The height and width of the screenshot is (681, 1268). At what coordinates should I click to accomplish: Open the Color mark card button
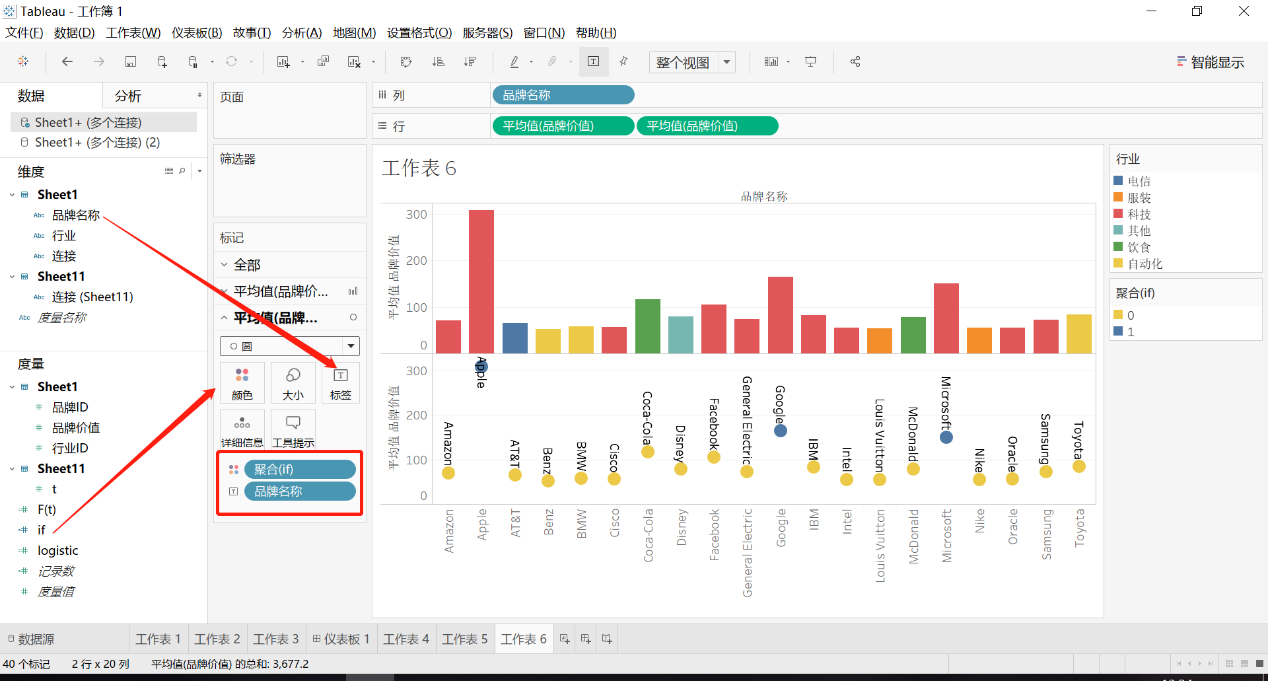[x=242, y=383]
